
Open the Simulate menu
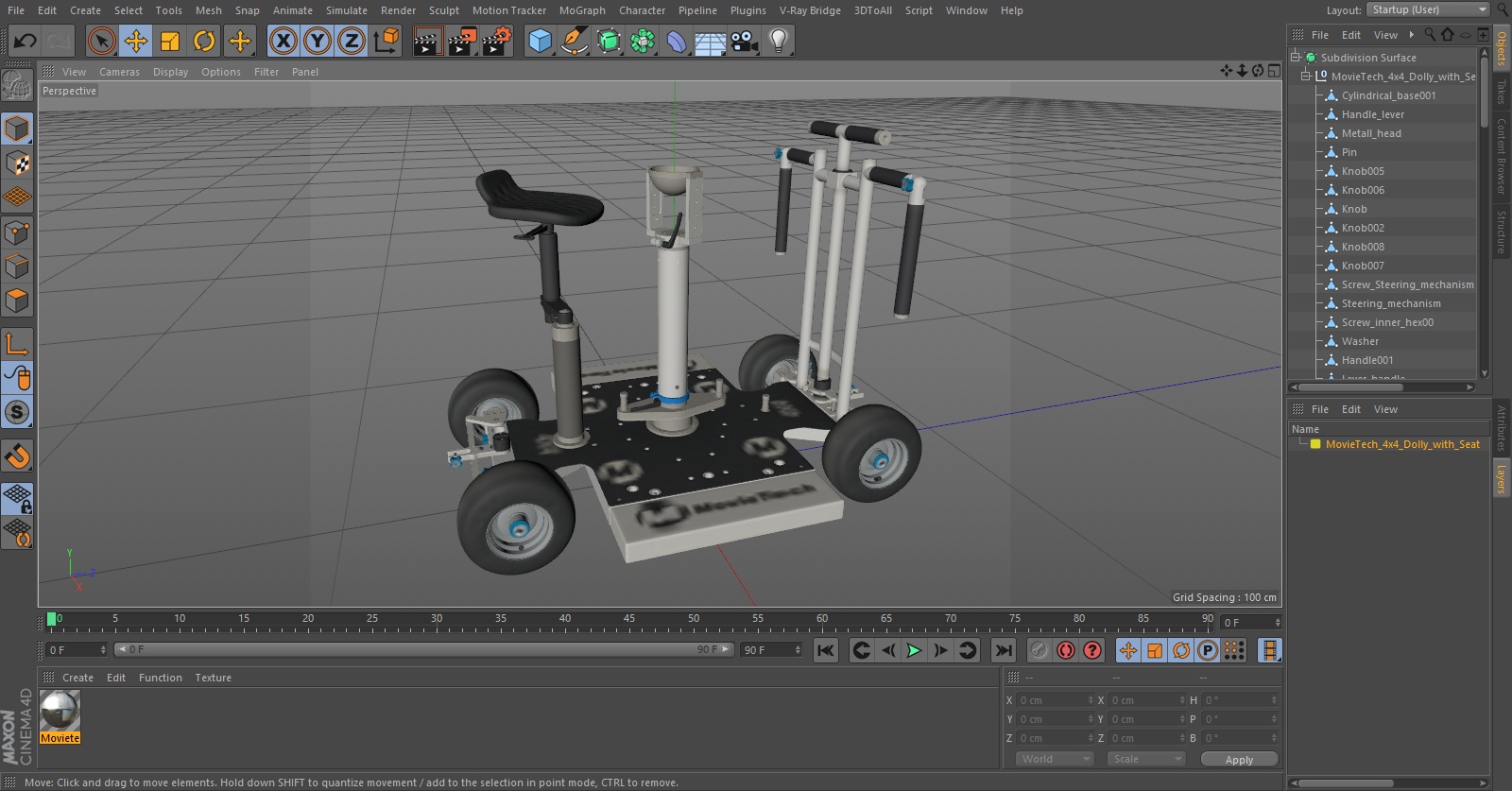347,10
